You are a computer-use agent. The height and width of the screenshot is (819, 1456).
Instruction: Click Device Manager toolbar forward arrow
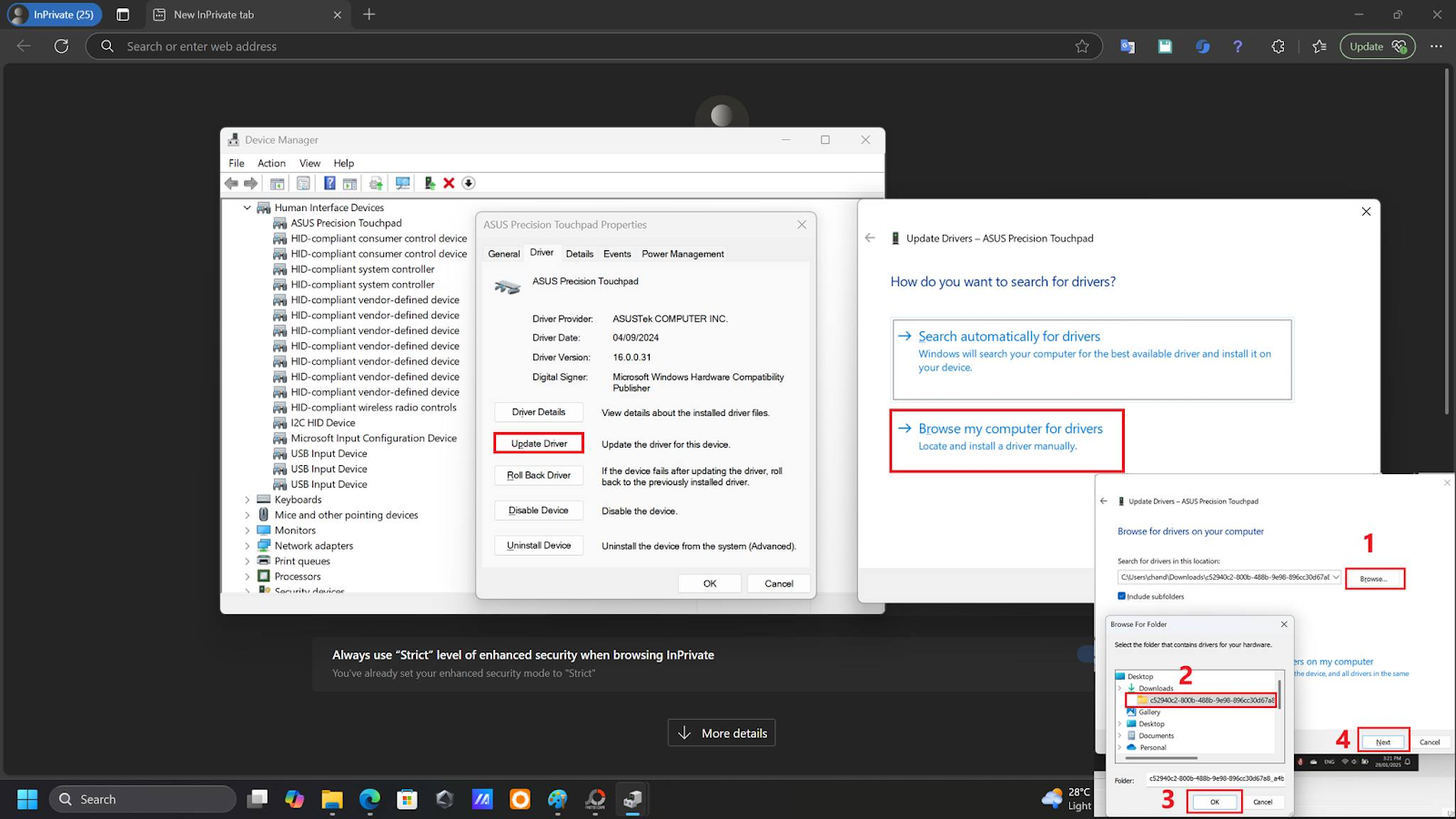click(251, 183)
